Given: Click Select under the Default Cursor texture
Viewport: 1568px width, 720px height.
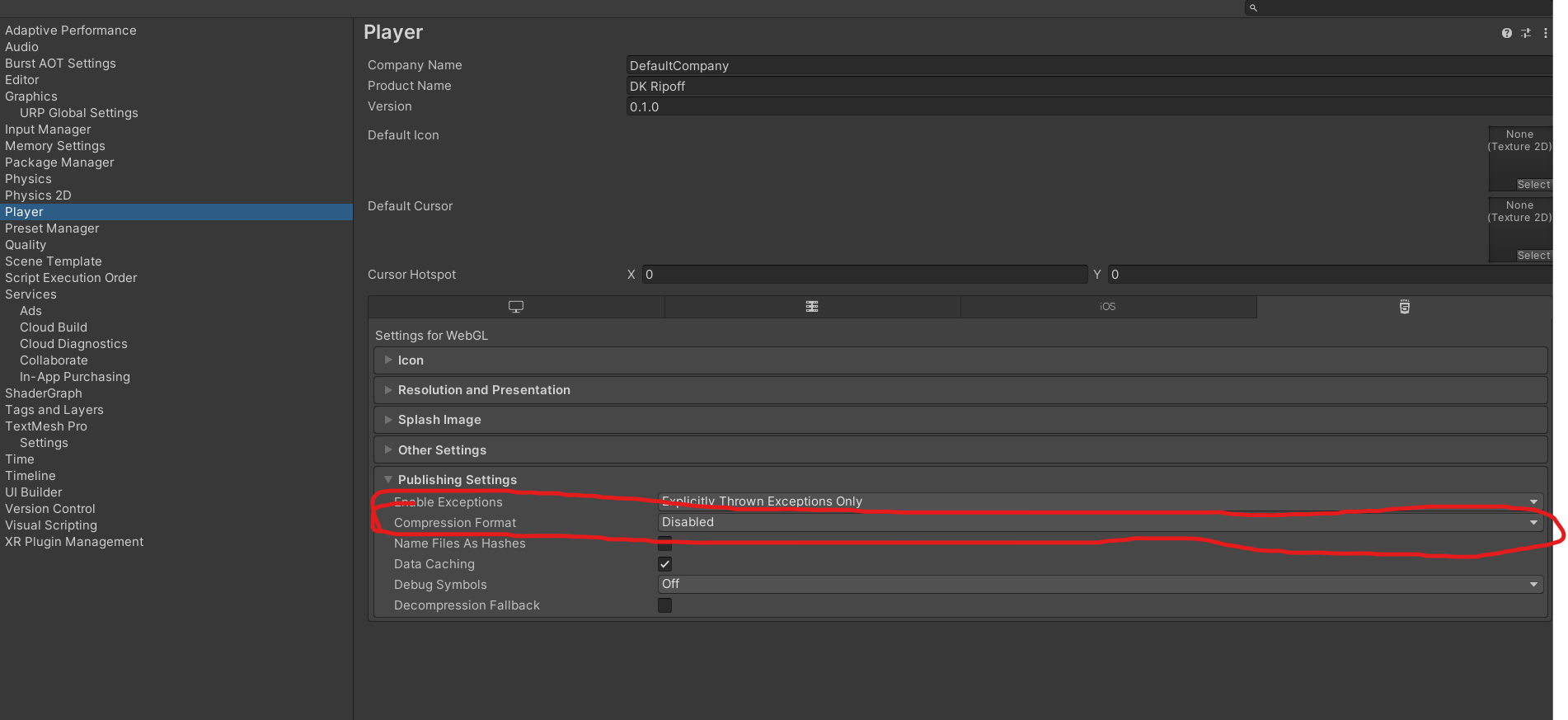Looking at the screenshot, I should point(1533,256).
